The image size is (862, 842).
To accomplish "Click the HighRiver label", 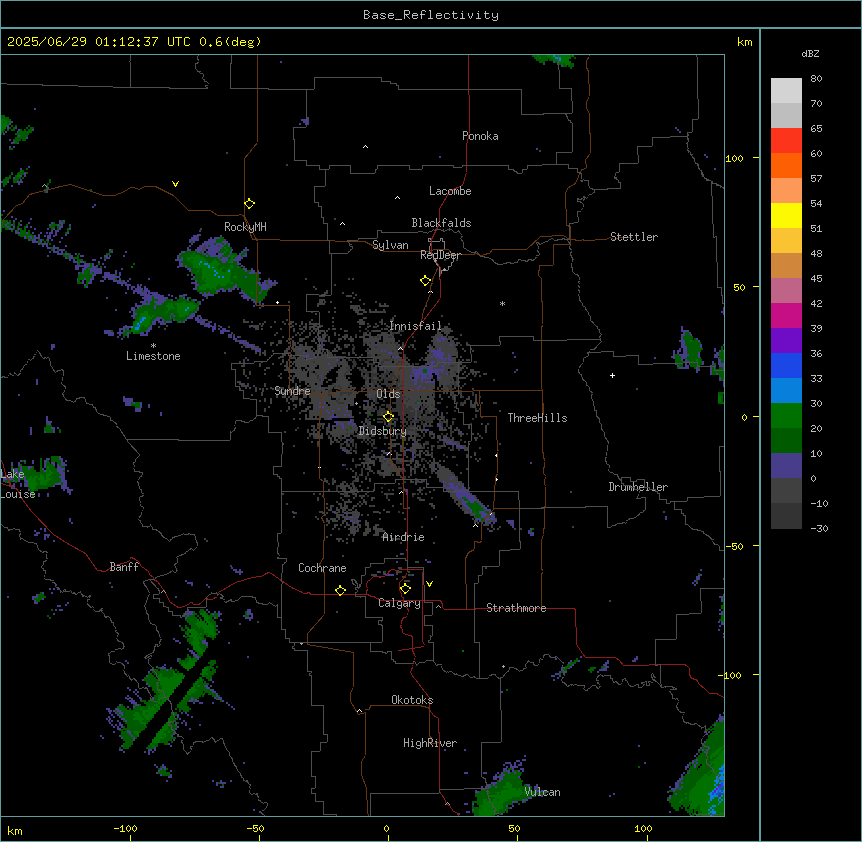I will [x=430, y=743].
